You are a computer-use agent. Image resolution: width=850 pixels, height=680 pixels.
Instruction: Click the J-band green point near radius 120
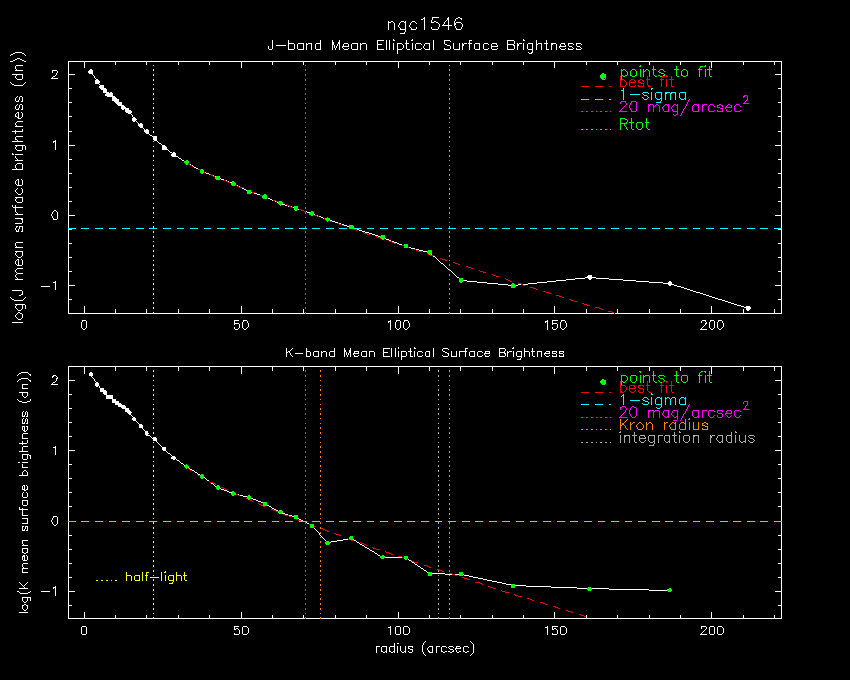[461, 280]
